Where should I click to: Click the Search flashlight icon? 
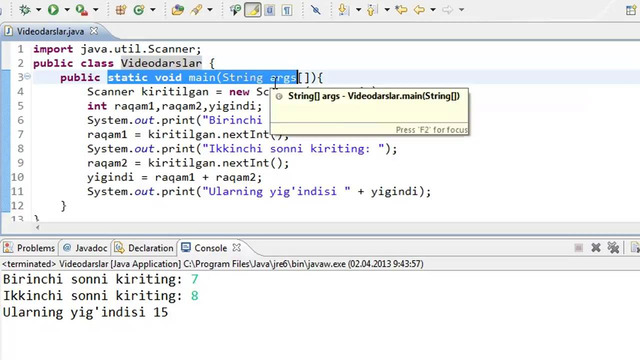tap(196, 9)
